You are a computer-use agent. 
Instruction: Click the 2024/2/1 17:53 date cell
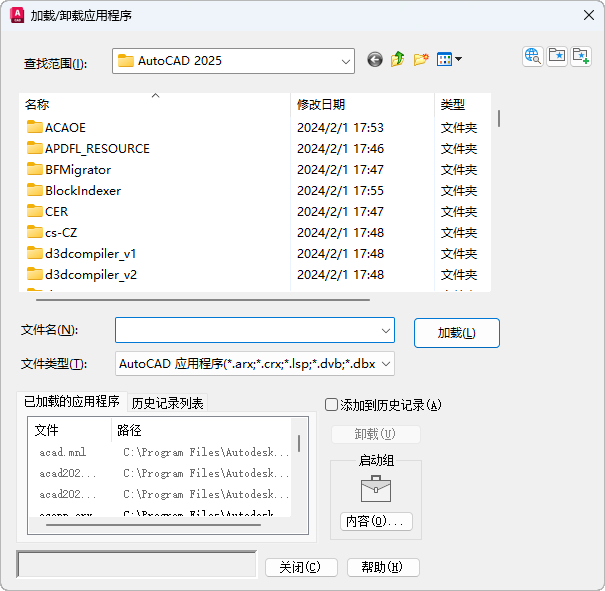click(340, 128)
